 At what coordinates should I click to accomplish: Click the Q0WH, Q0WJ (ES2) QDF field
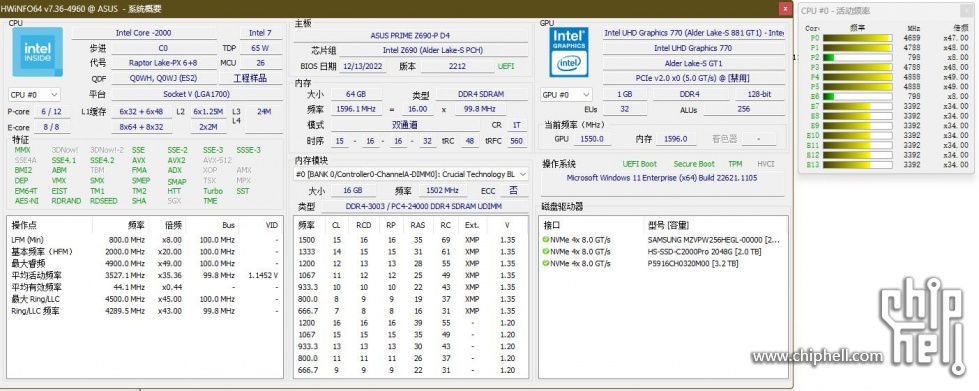click(x=163, y=78)
